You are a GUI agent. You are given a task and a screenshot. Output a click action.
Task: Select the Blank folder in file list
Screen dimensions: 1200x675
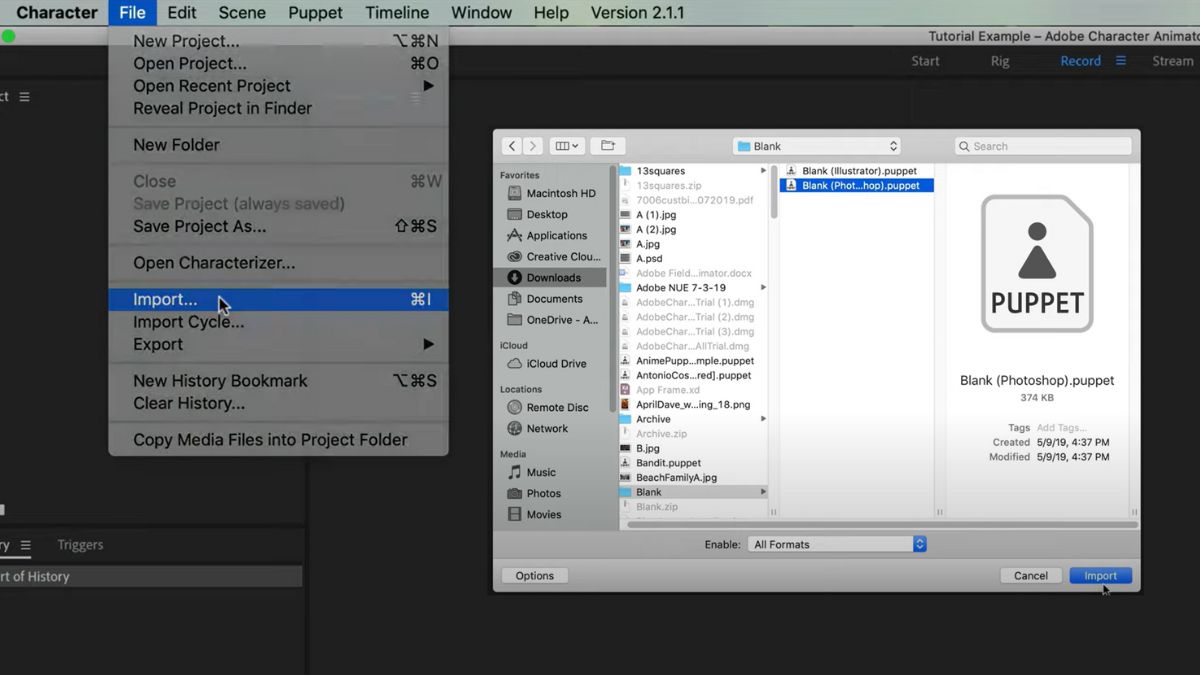pyautogui.click(x=693, y=492)
